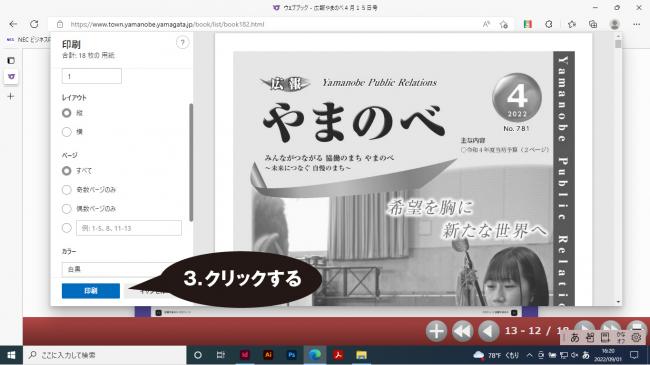Go back with the browser back arrow
650x365 pixels.
tap(13, 24)
